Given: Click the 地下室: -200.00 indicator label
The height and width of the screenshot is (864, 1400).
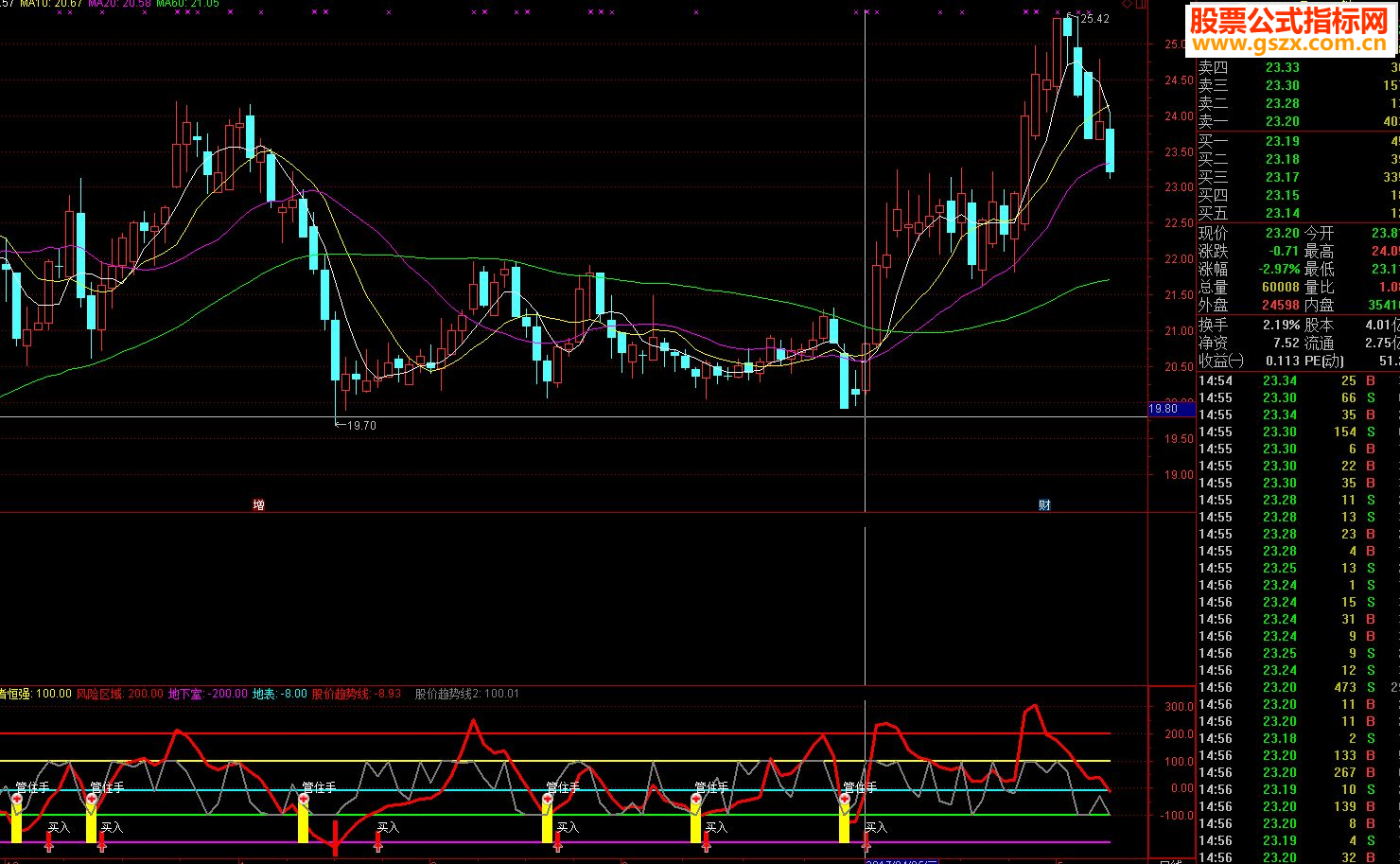Looking at the screenshot, I should tap(208, 694).
